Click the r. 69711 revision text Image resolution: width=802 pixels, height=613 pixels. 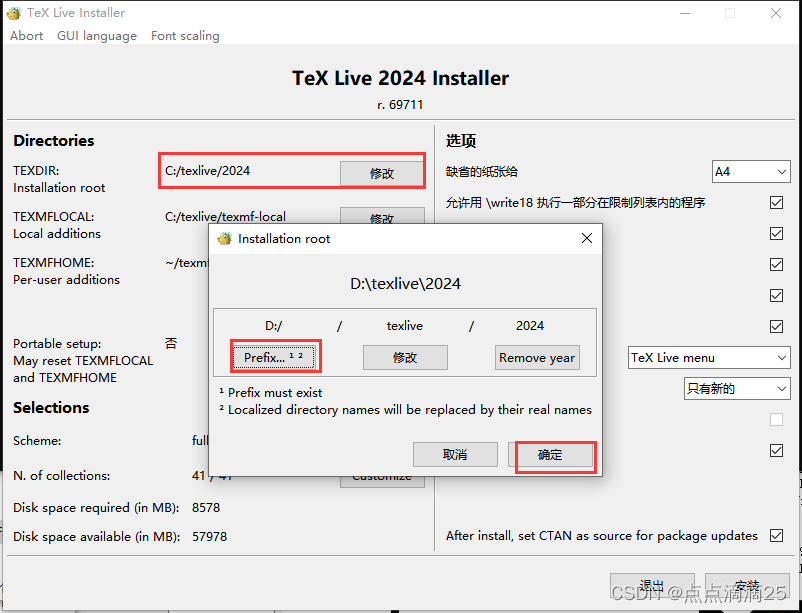point(400,105)
